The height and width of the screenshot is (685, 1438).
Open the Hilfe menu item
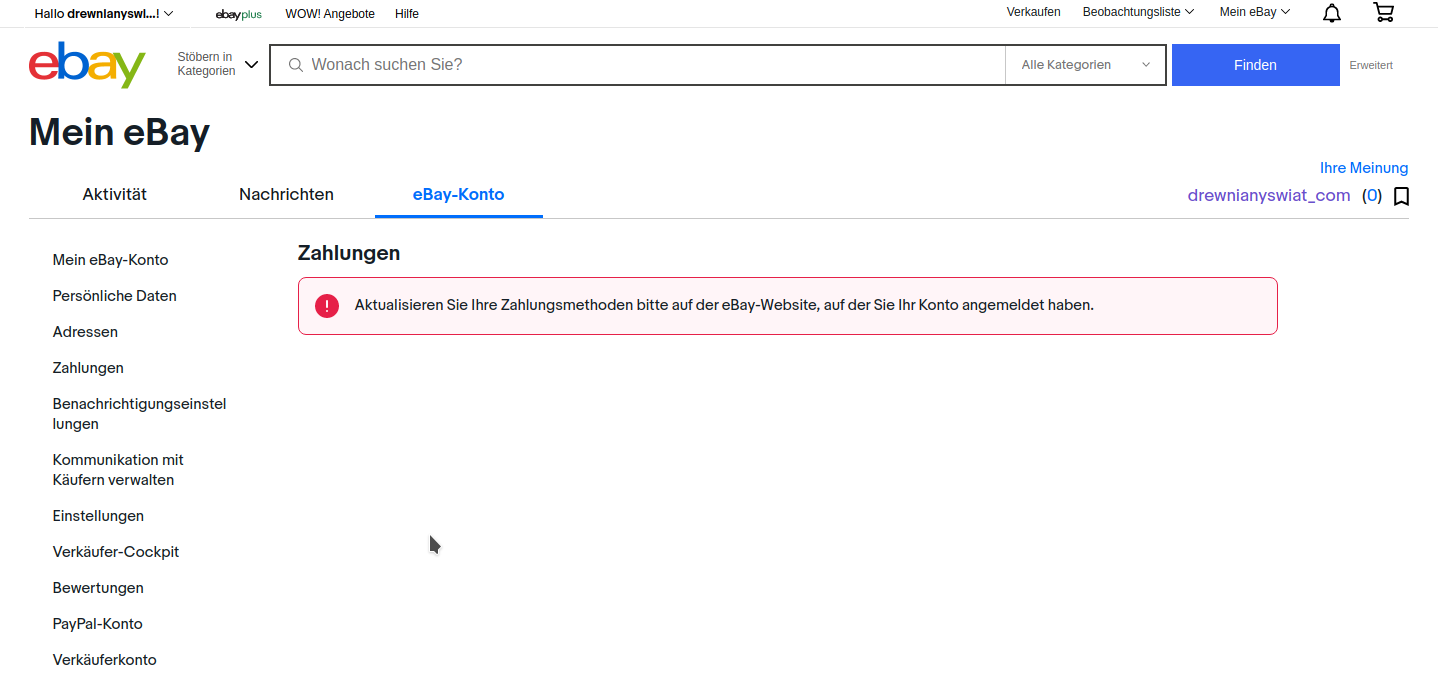tap(406, 14)
